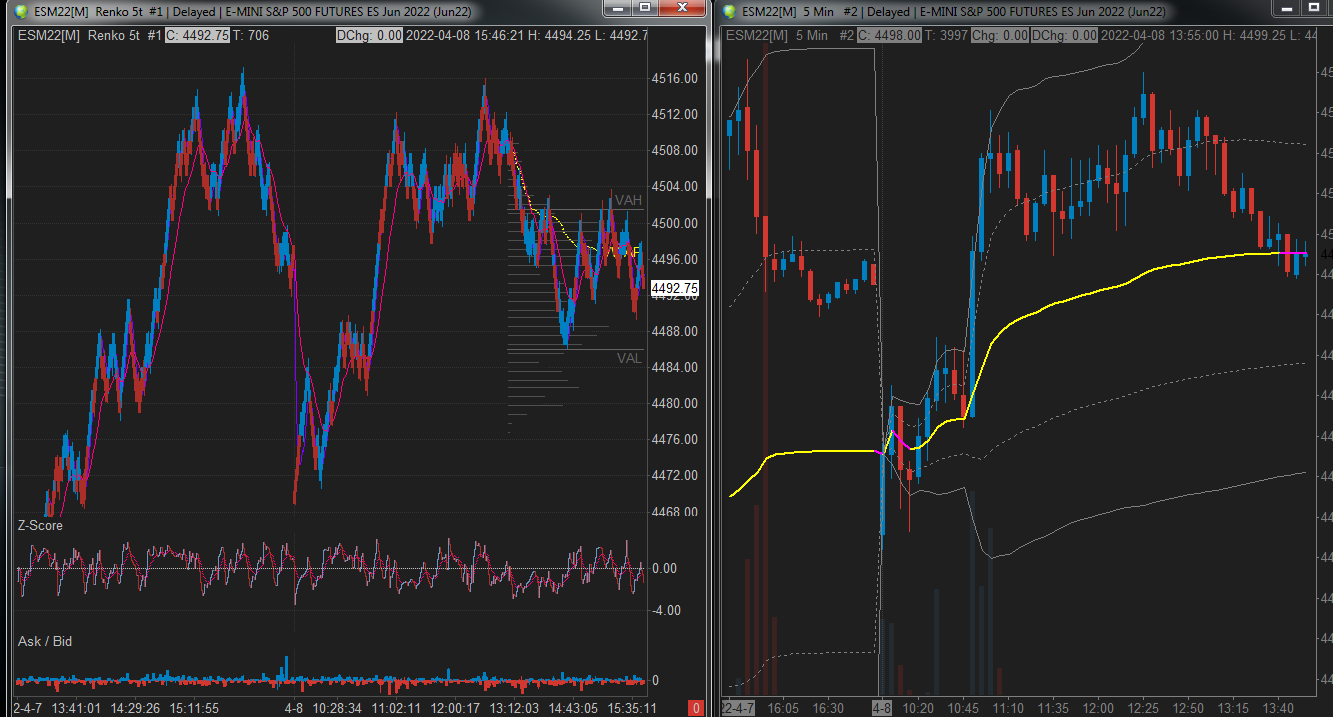Click the 16:05 time label on the 5 Min time axis

pyautogui.click(x=784, y=708)
